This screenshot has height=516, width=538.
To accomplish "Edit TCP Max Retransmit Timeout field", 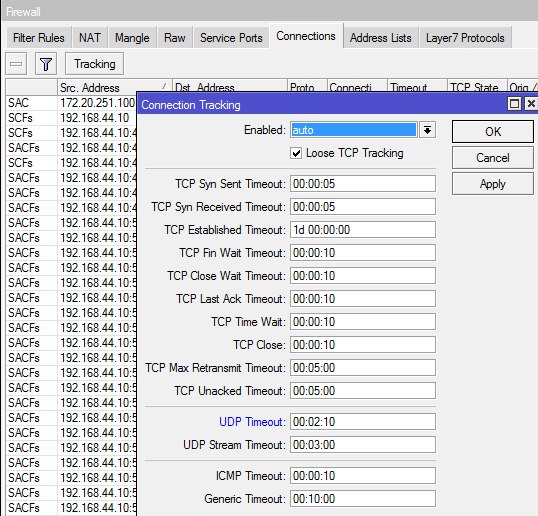I will [363, 368].
